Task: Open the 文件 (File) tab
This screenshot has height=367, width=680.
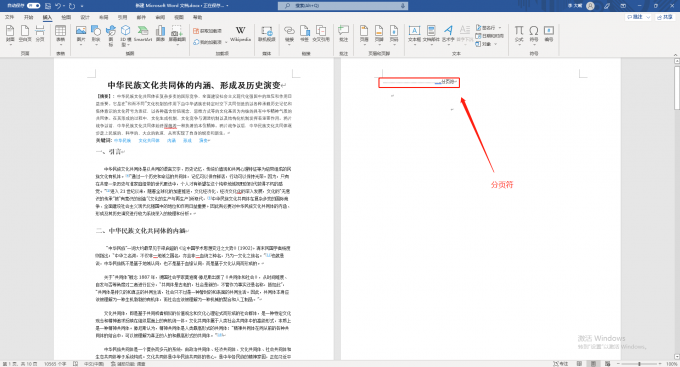Action: point(9,17)
